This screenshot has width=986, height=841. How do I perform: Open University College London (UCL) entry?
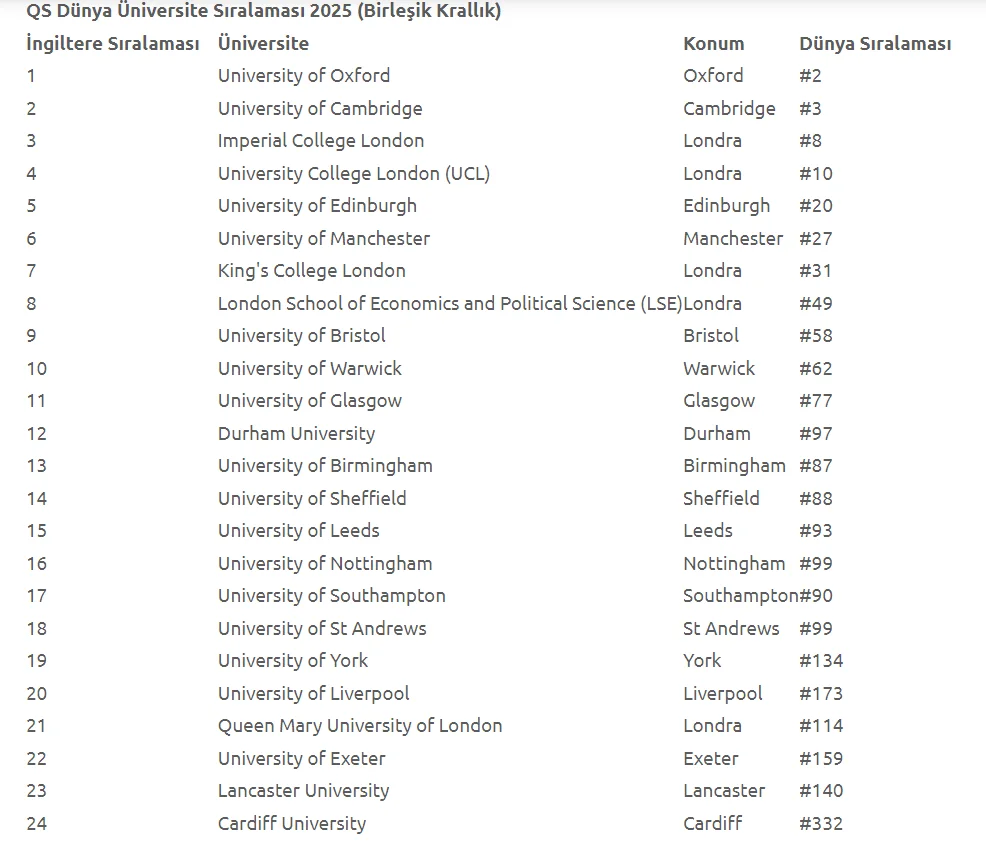(x=354, y=174)
